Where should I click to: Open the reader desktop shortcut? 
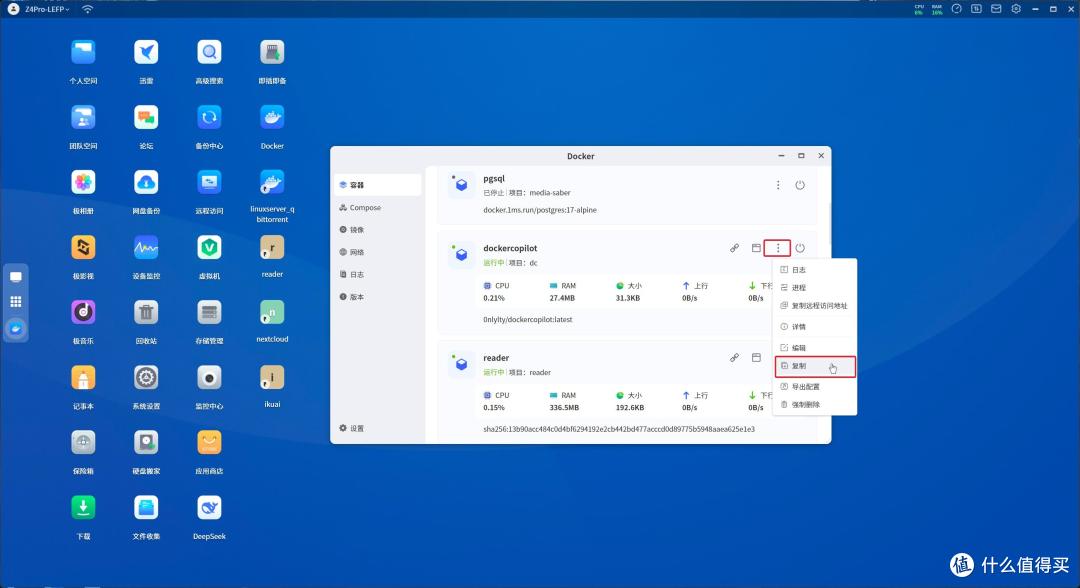[x=272, y=248]
